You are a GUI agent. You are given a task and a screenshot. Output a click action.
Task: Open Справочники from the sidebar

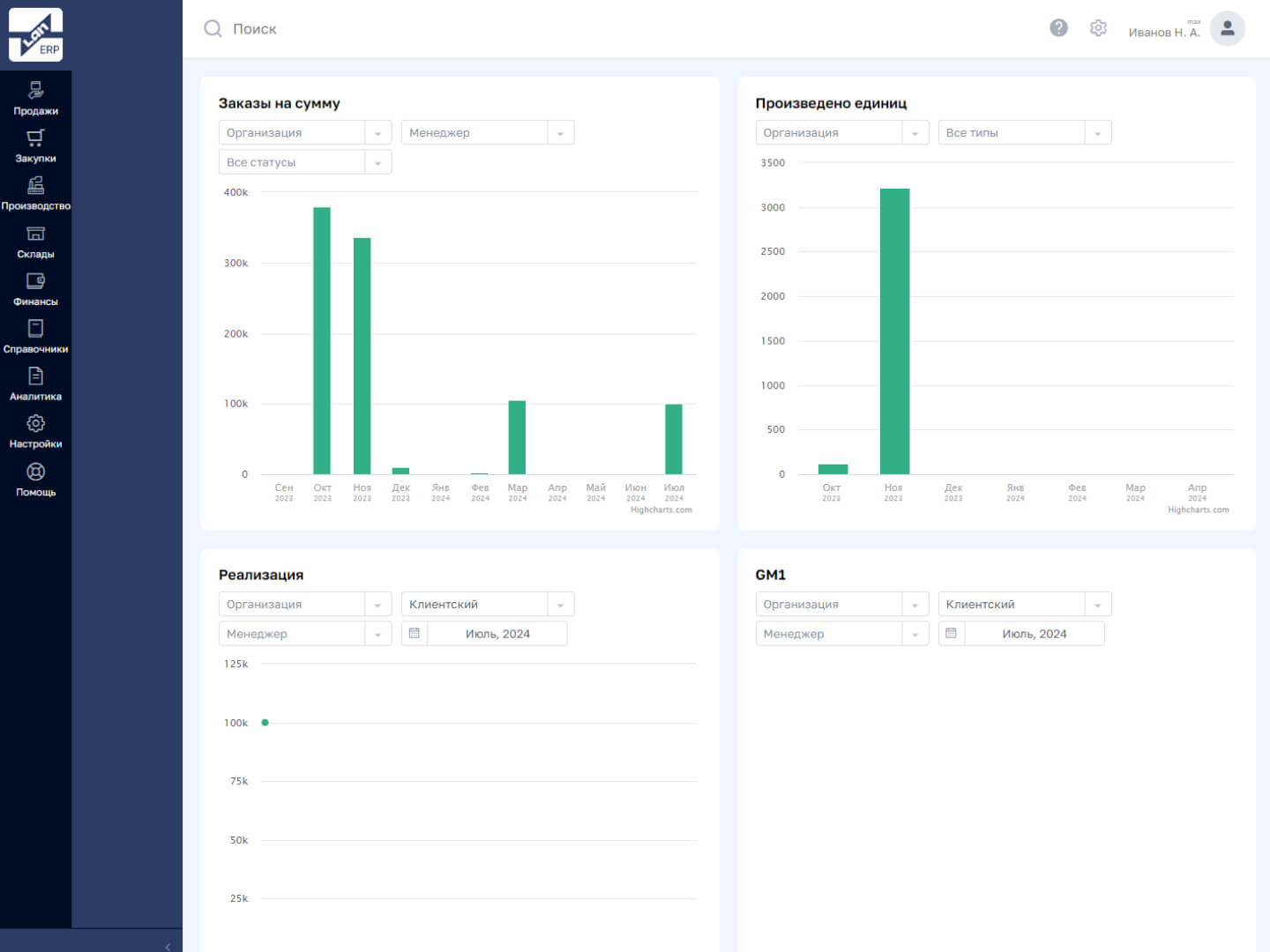tap(35, 338)
